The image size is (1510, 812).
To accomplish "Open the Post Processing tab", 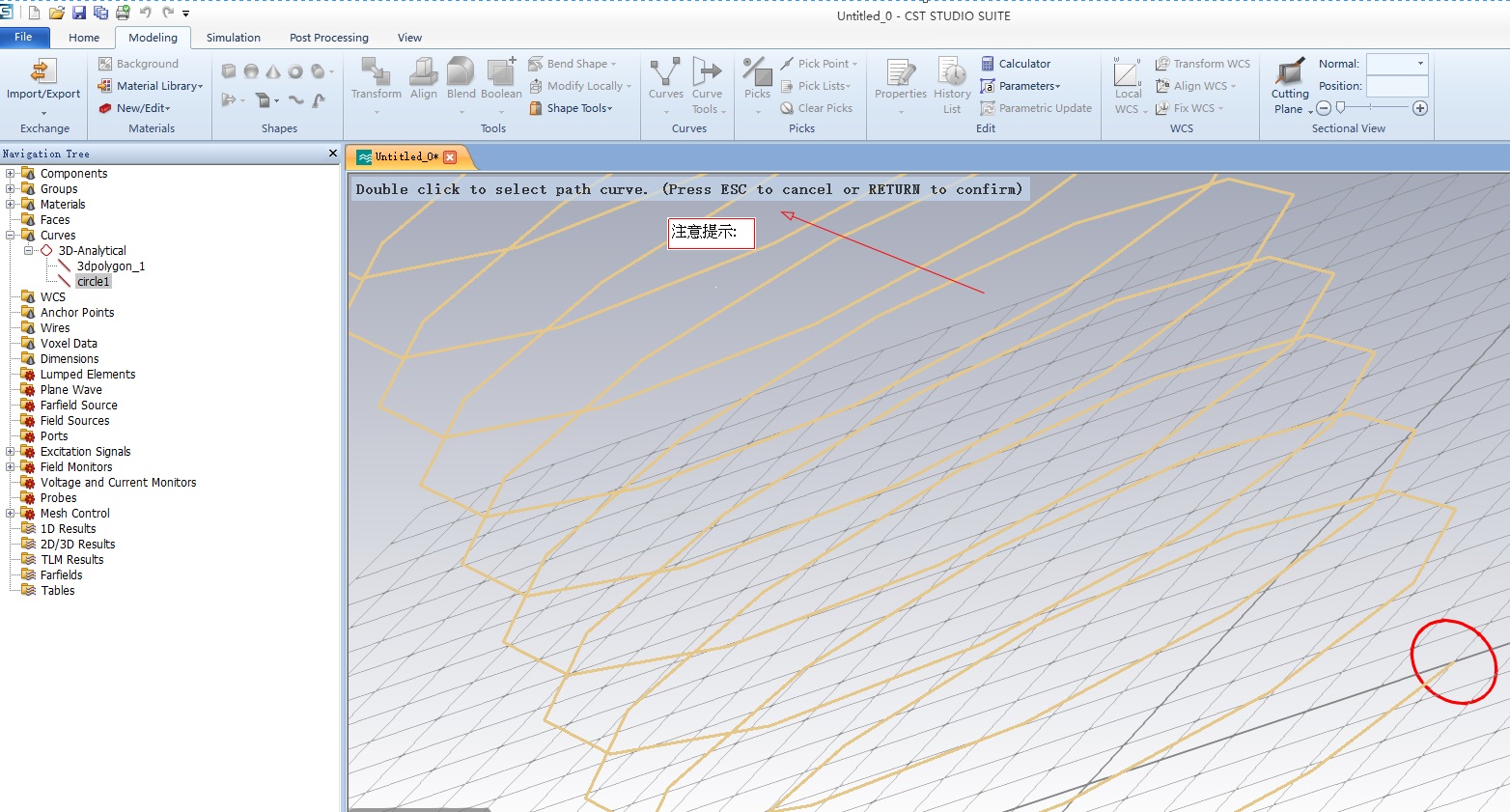I will pos(328,38).
